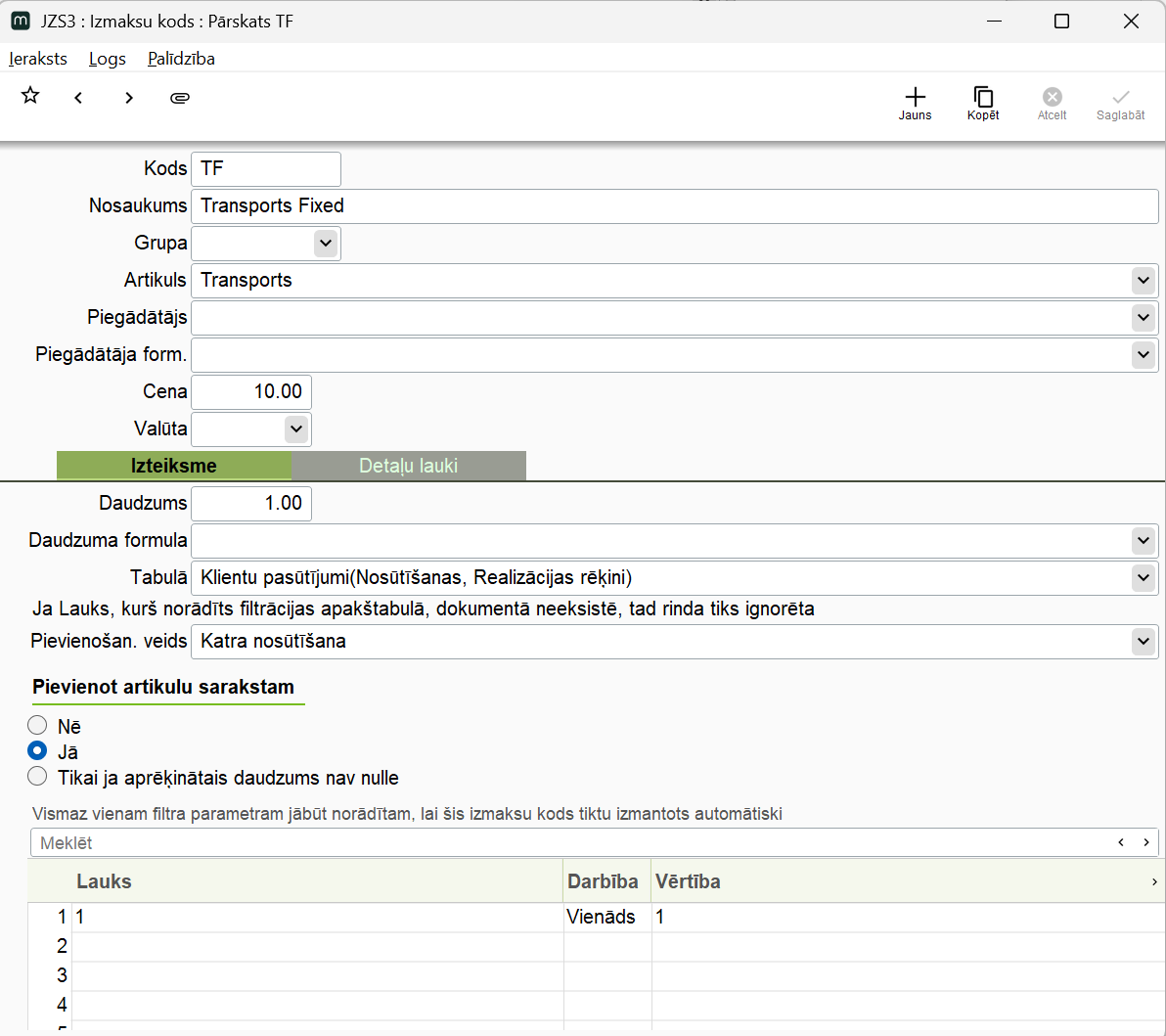The width and height of the screenshot is (1166, 1036).
Task: Expand the Grupa dropdown
Action: coord(325,243)
